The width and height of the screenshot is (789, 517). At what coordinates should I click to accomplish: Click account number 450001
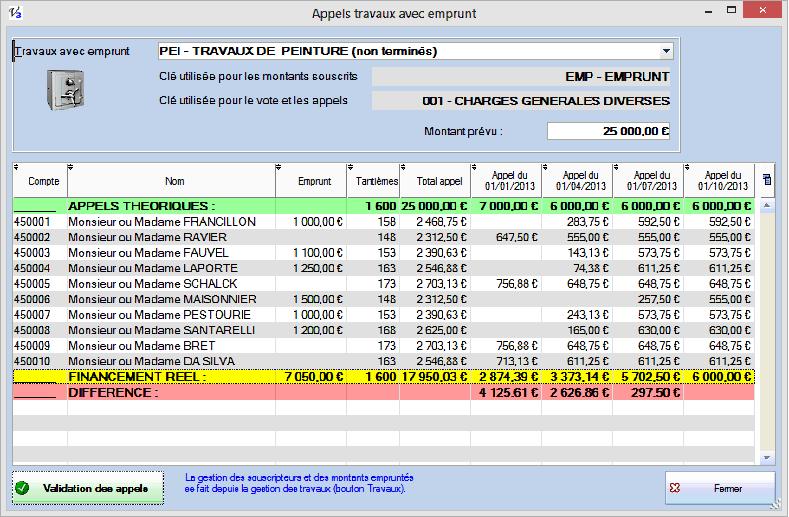click(32, 221)
